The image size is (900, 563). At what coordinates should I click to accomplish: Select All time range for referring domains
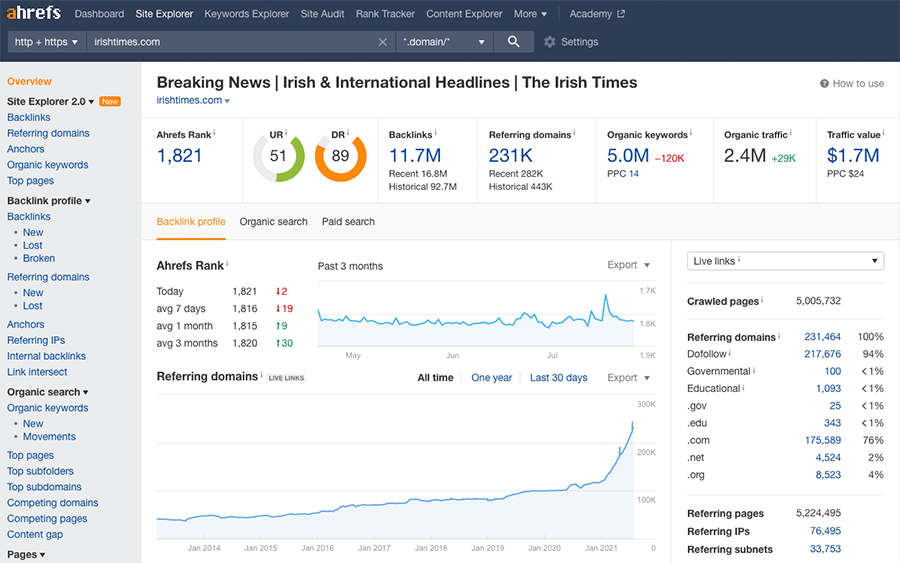tap(435, 378)
